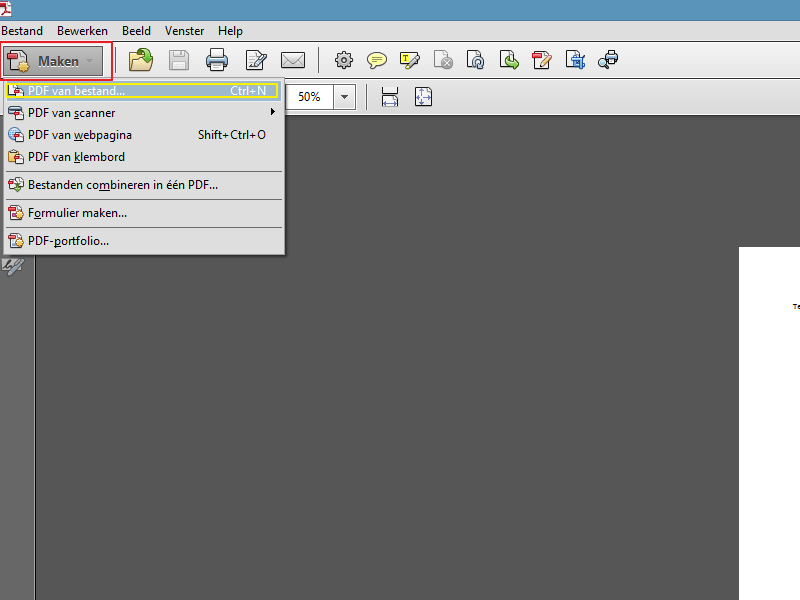The image size is (800, 600).
Task: Open the Venster menu
Action: (183, 31)
